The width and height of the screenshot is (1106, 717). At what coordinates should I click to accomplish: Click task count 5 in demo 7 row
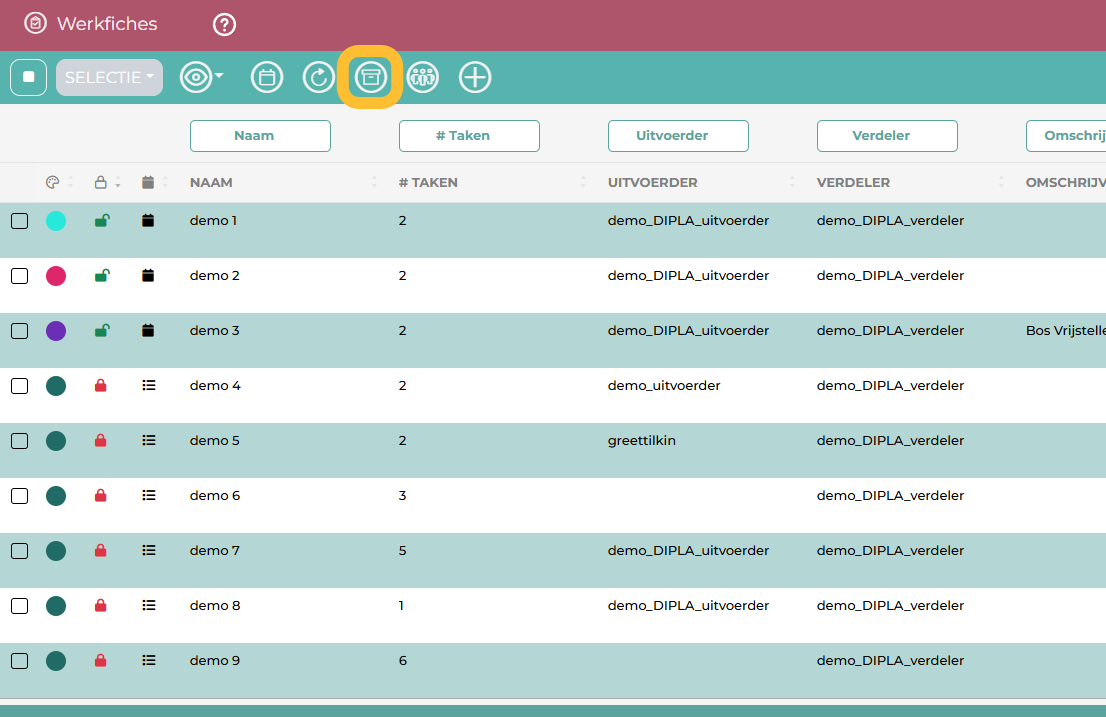[x=403, y=551]
